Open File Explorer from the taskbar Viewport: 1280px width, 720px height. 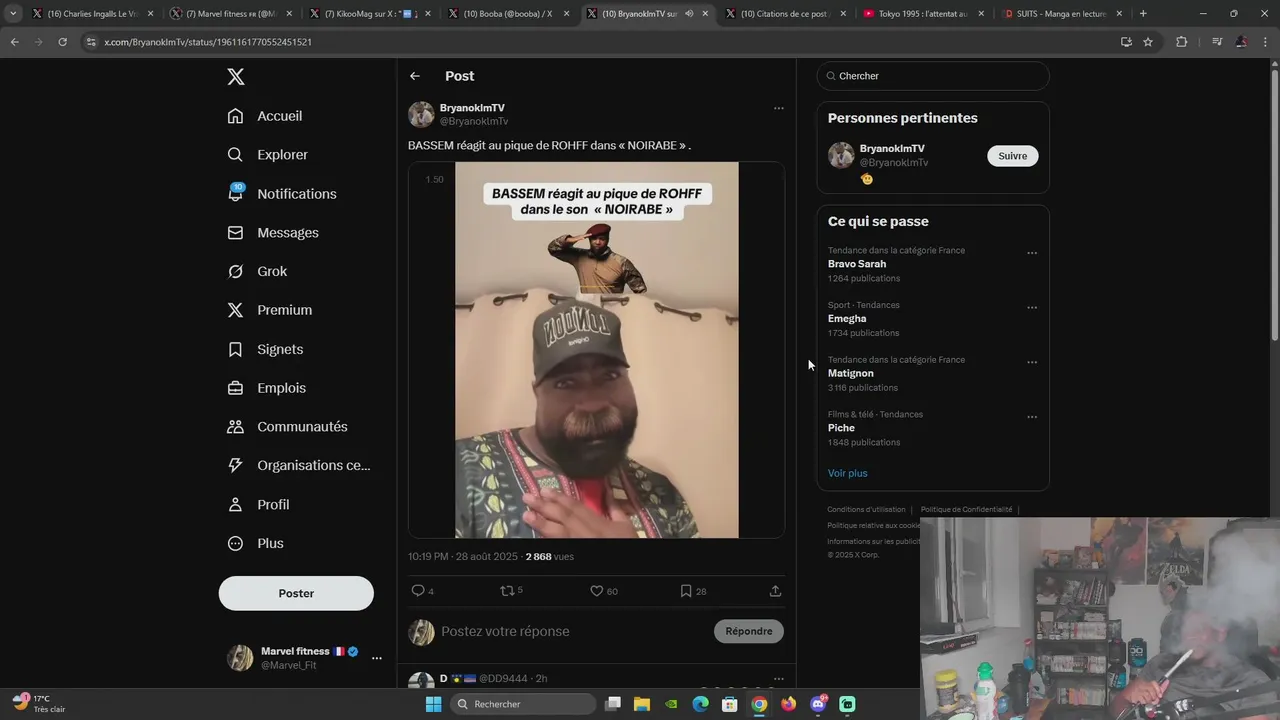[x=642, y=704]
